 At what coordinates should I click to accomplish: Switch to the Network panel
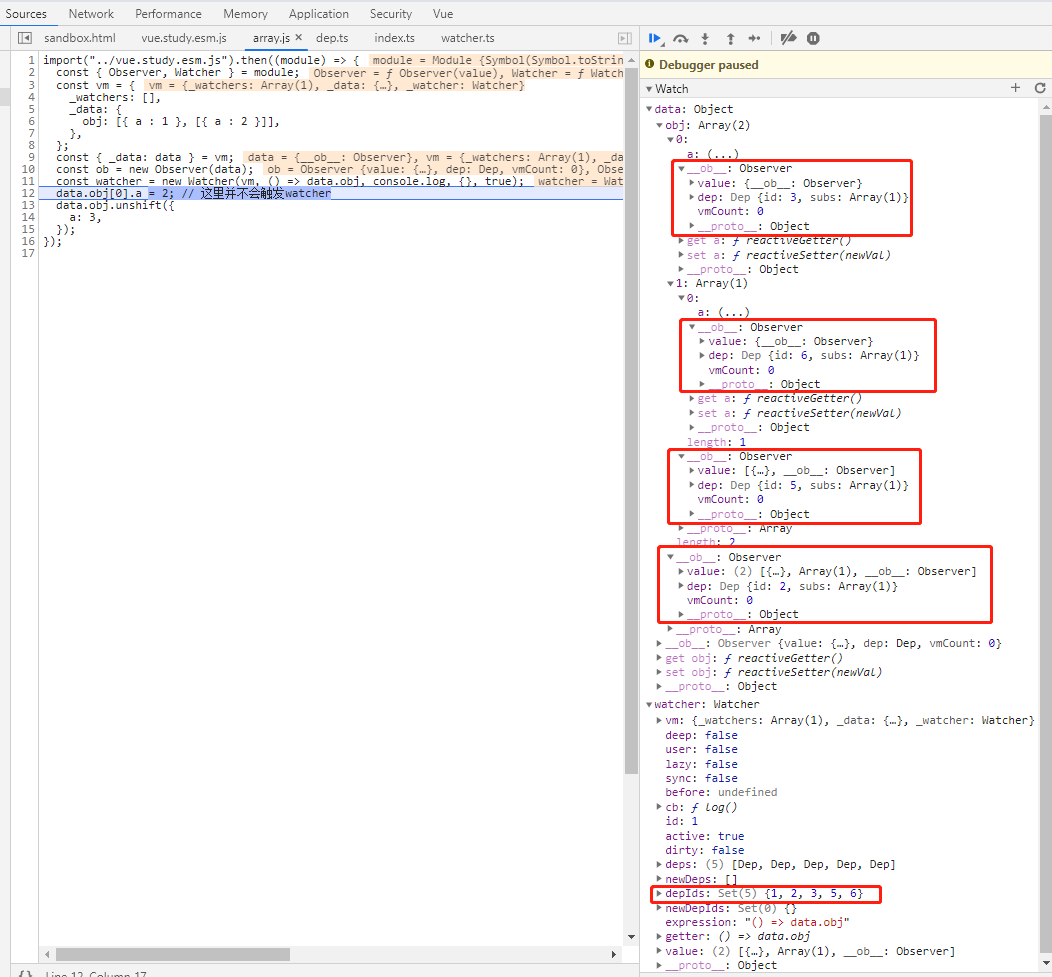[x=91, y=14]
